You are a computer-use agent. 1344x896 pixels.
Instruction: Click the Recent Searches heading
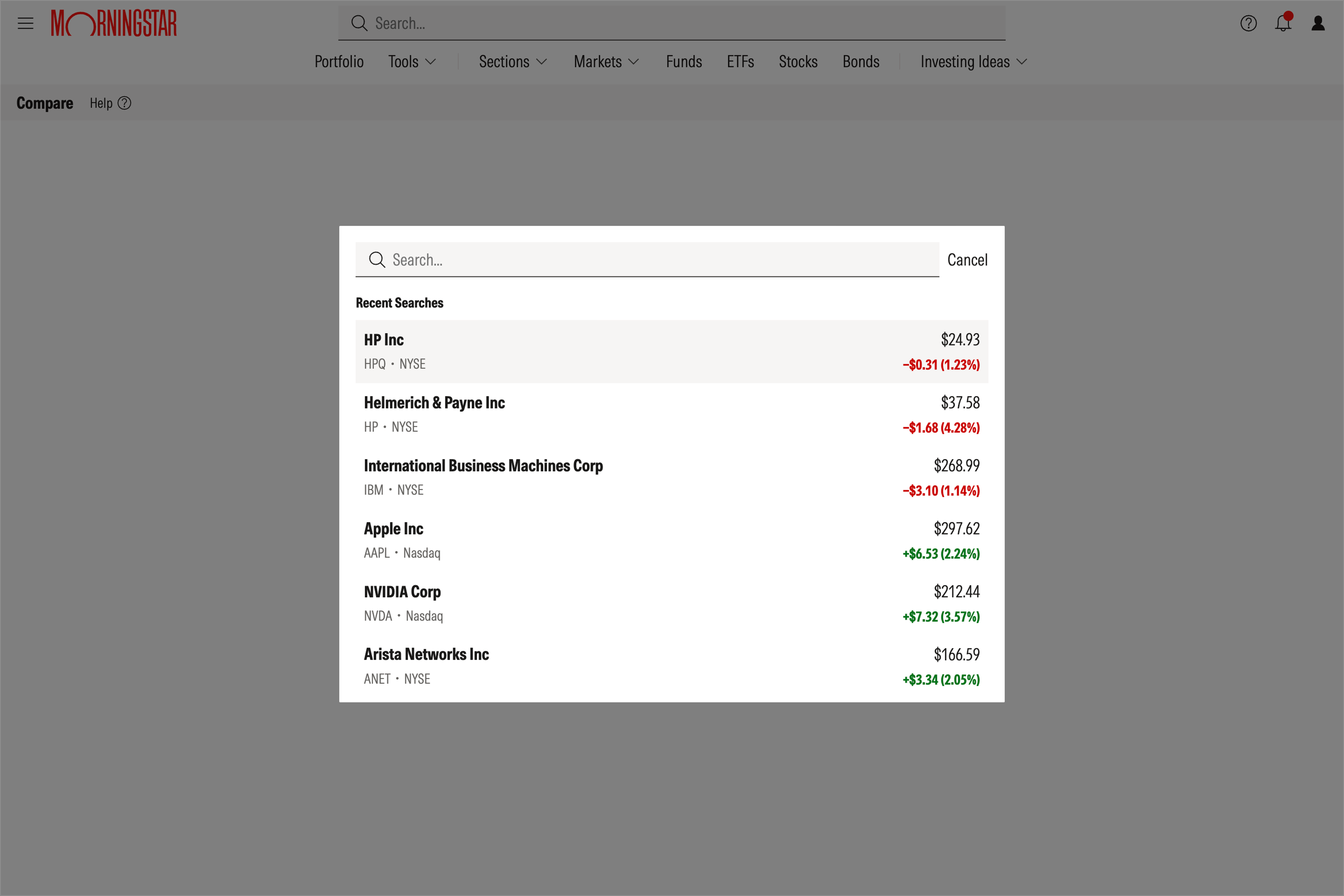click(399, 303)
